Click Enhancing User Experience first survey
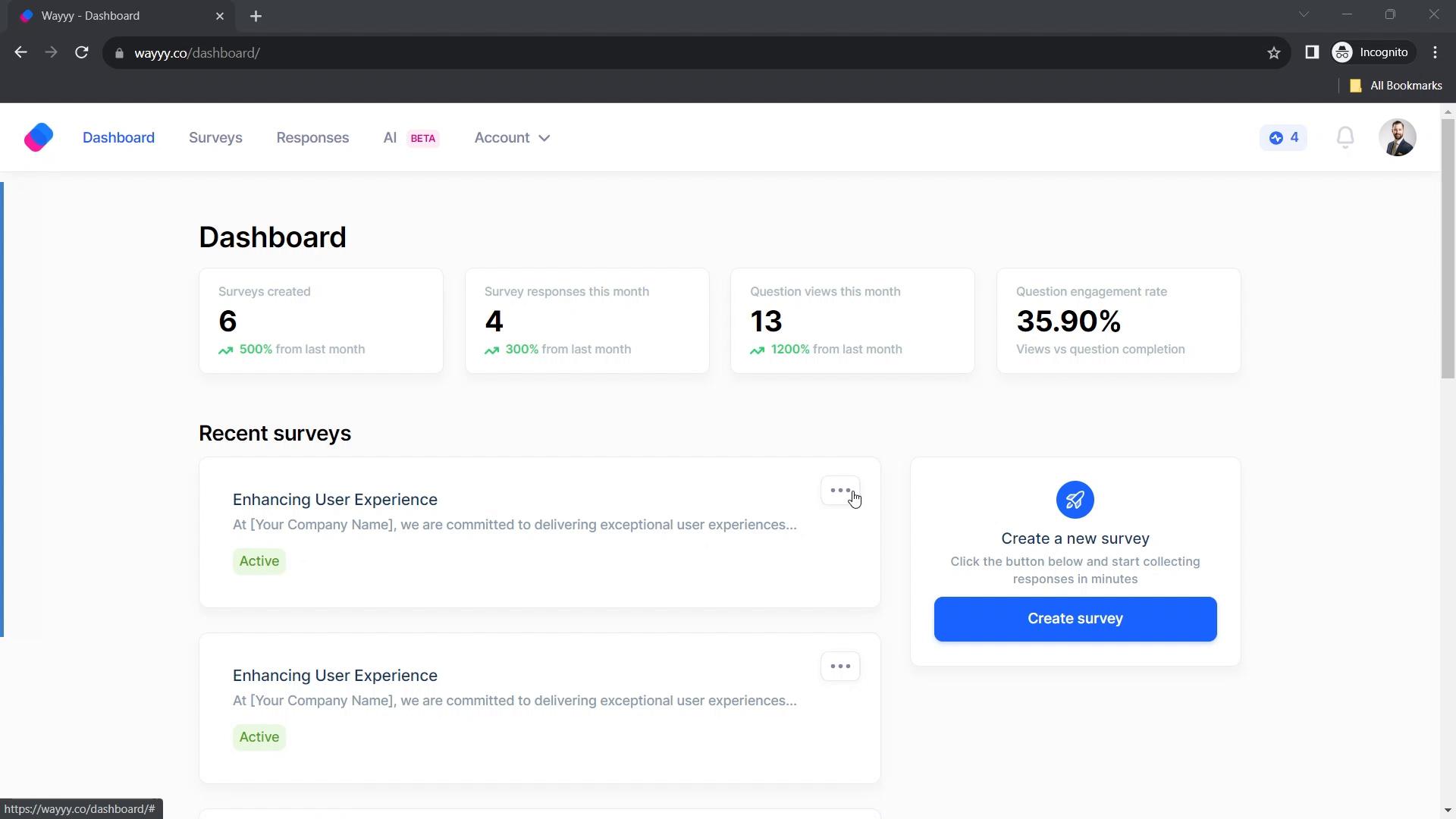 tap(335, 498)
